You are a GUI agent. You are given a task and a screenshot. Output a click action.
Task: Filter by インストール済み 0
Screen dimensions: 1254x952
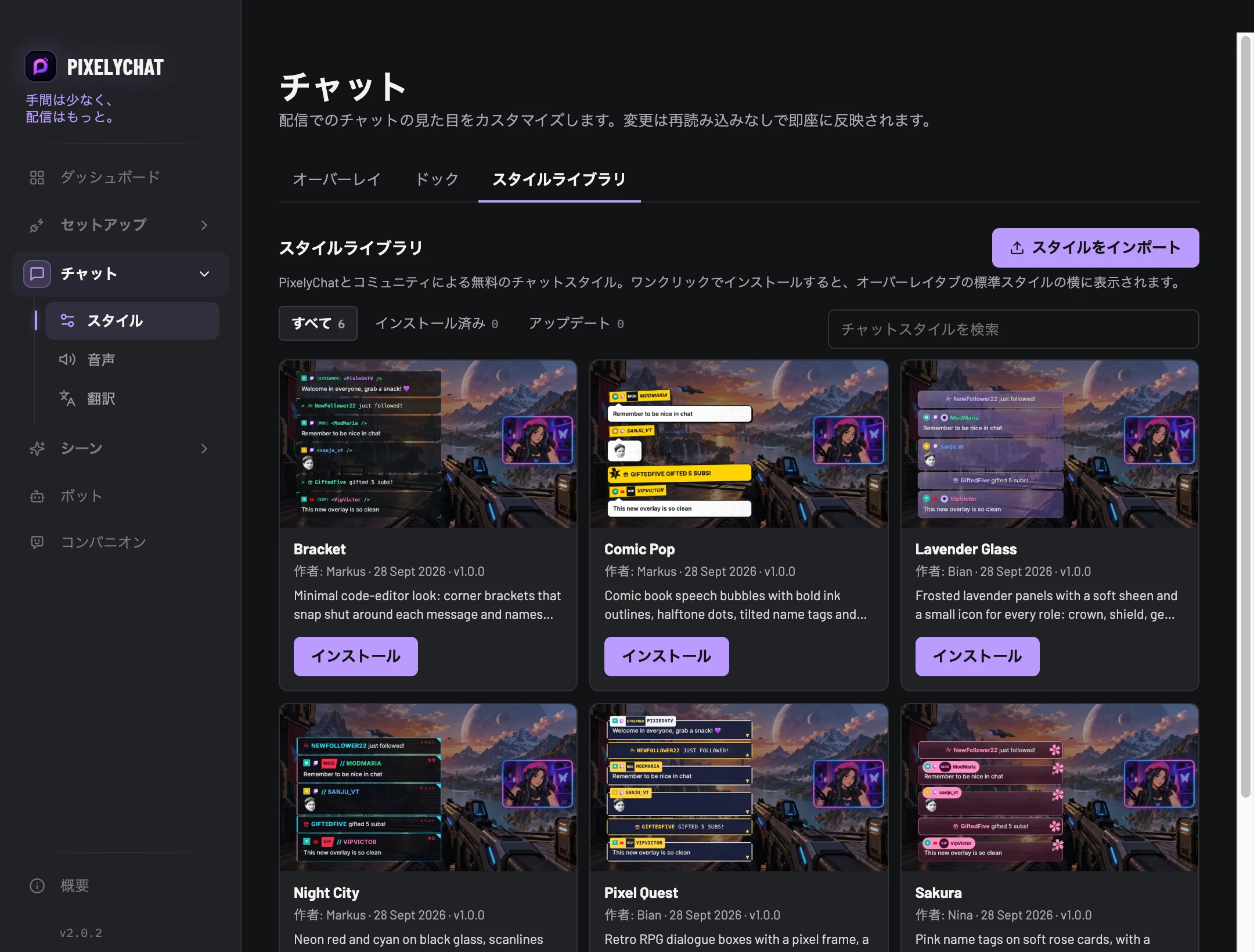[x=437, y=323]
